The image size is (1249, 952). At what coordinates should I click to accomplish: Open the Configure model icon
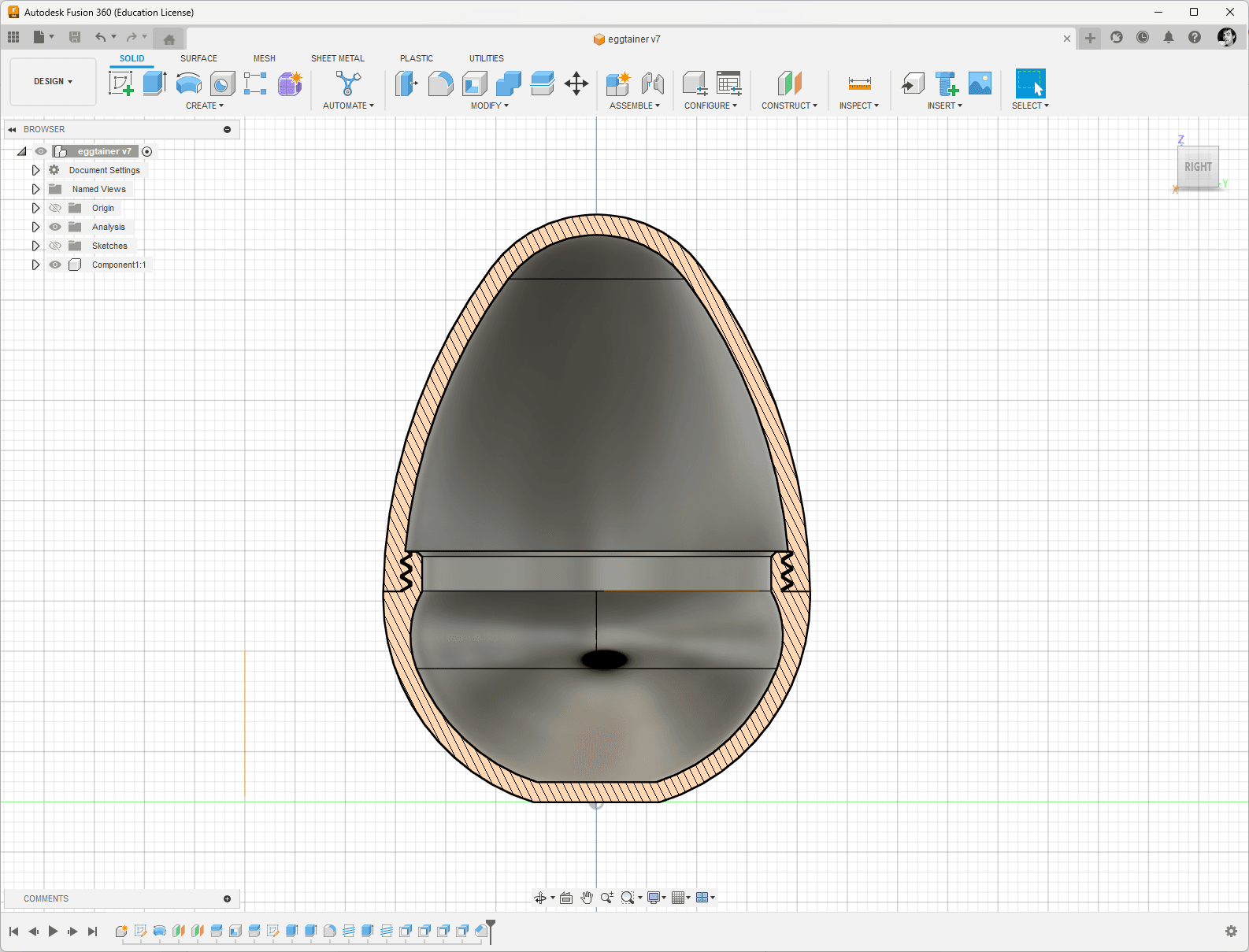point(695,83)
